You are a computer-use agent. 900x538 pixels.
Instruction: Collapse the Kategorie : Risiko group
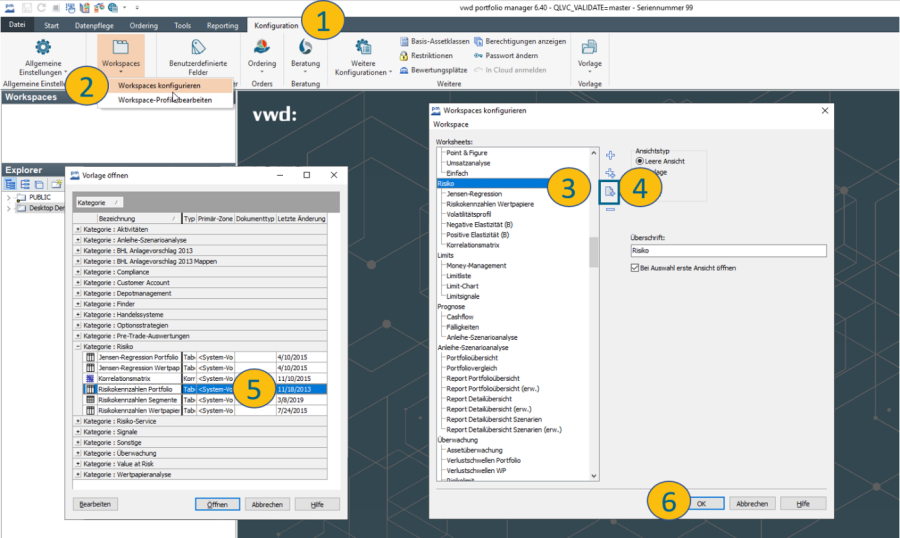coord(79,345)
